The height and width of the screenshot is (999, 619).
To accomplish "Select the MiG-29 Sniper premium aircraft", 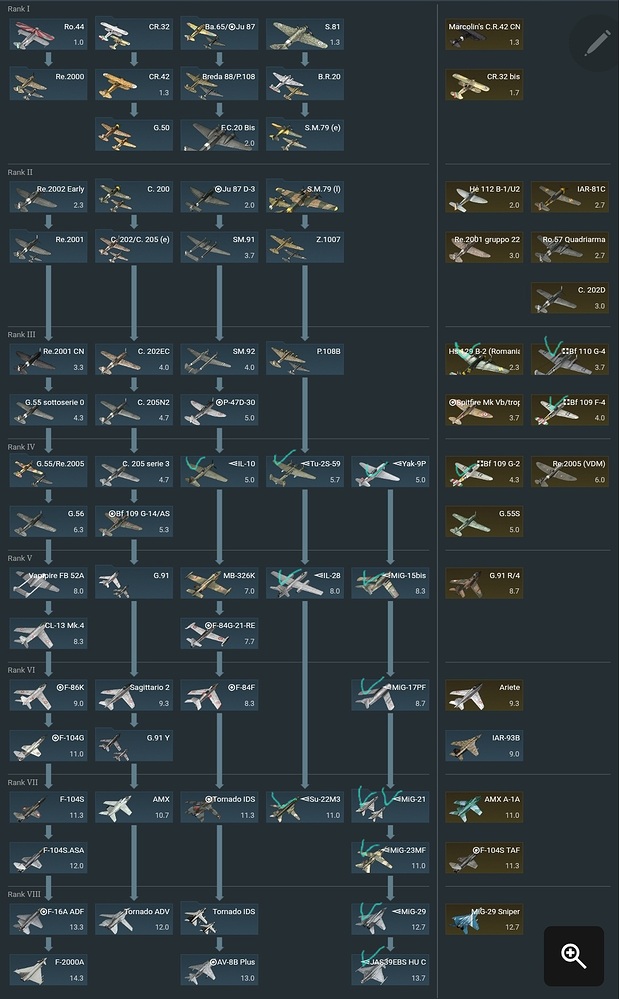I will point(484,919).
